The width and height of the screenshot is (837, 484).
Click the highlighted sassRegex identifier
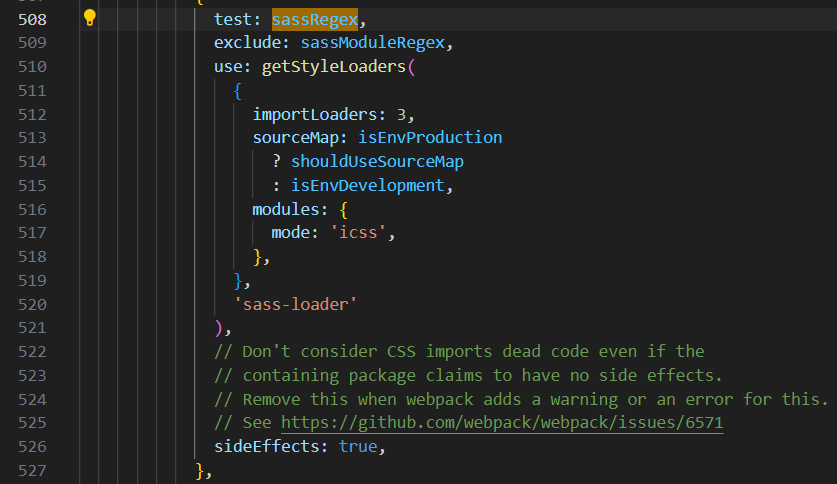coord(315,20)
